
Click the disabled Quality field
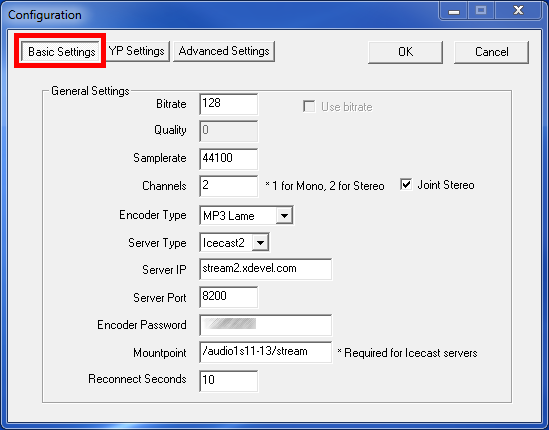click(x=229, y=131)
